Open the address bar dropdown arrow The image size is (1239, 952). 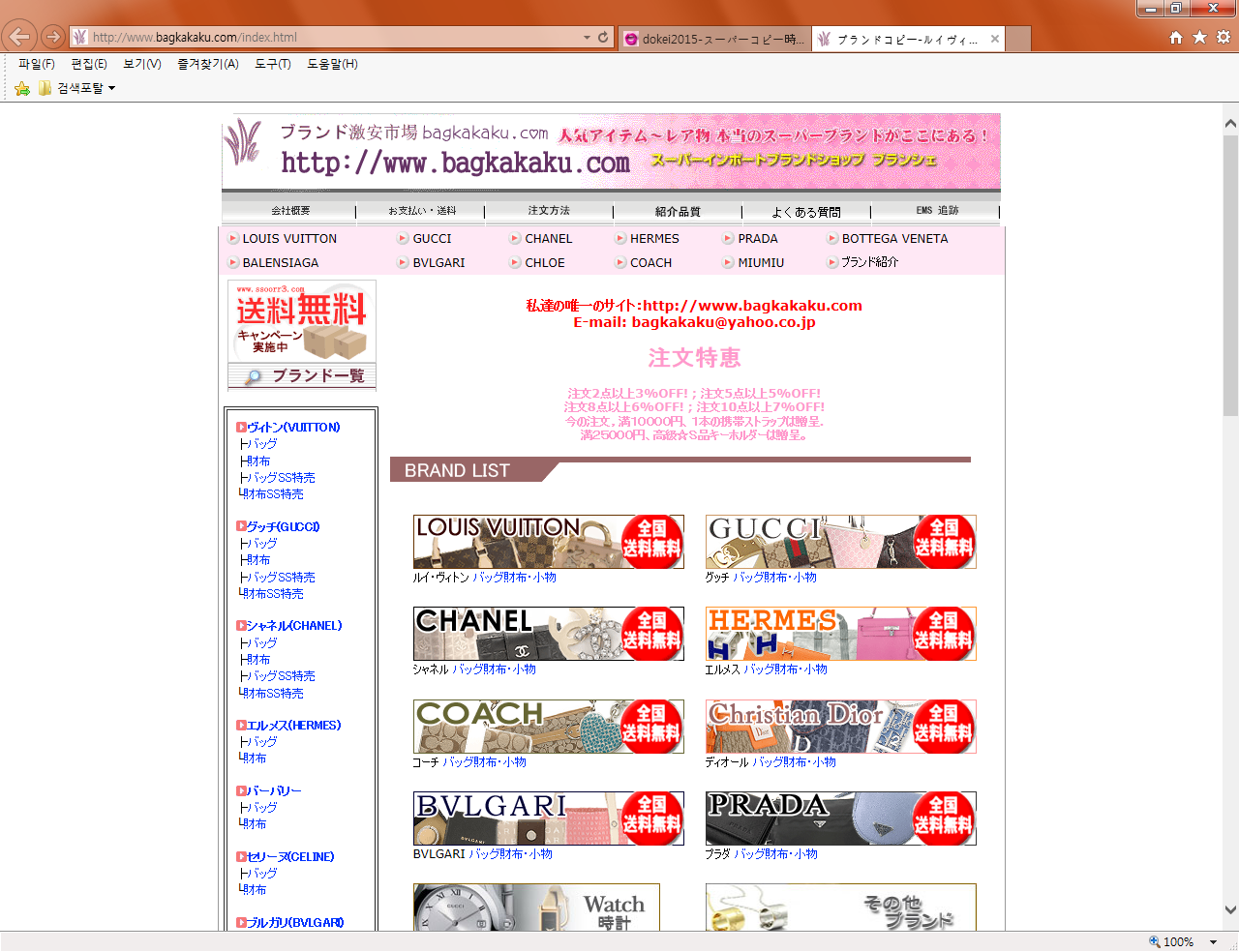(587, 37)
